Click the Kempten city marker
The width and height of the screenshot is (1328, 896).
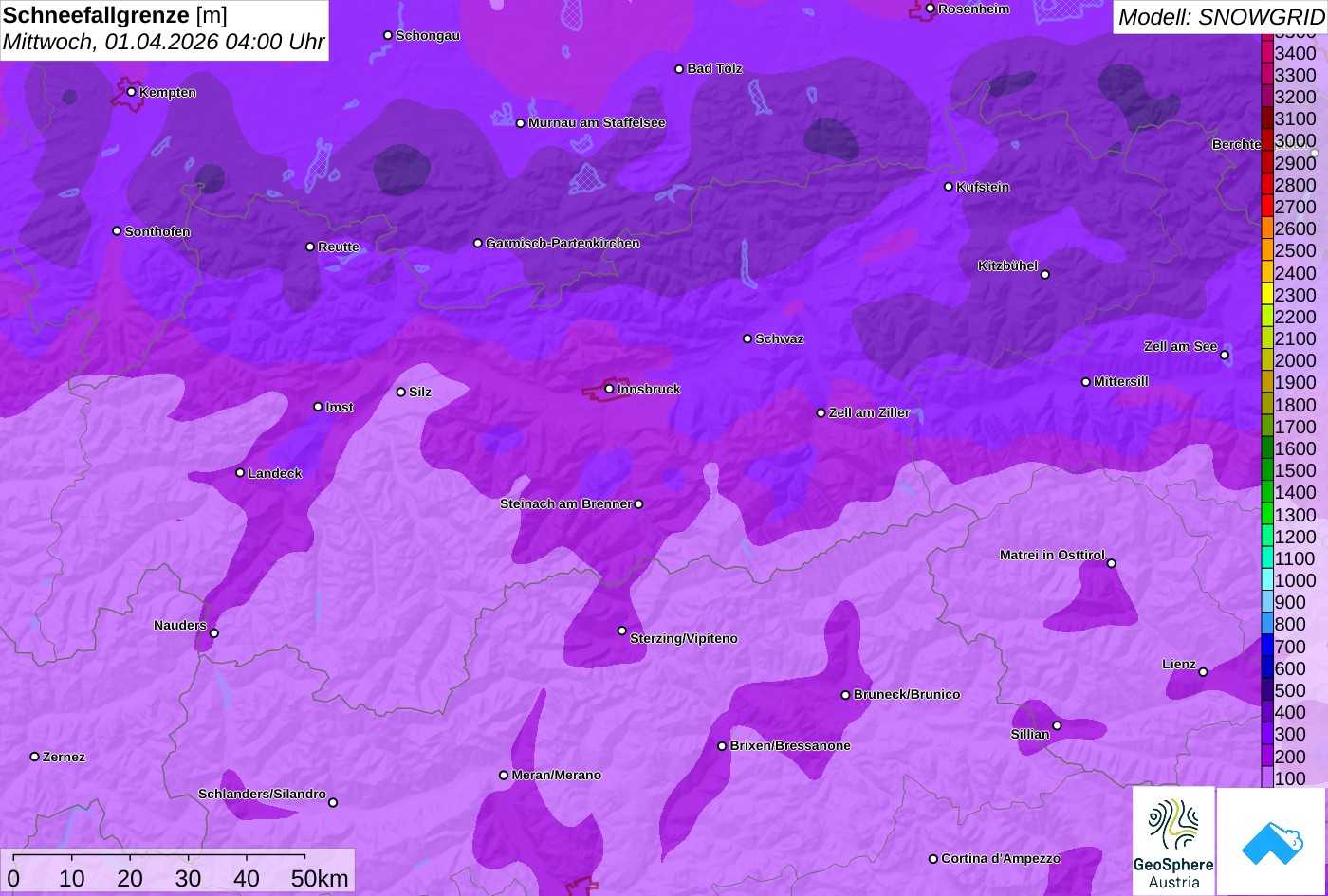[131, 92]
